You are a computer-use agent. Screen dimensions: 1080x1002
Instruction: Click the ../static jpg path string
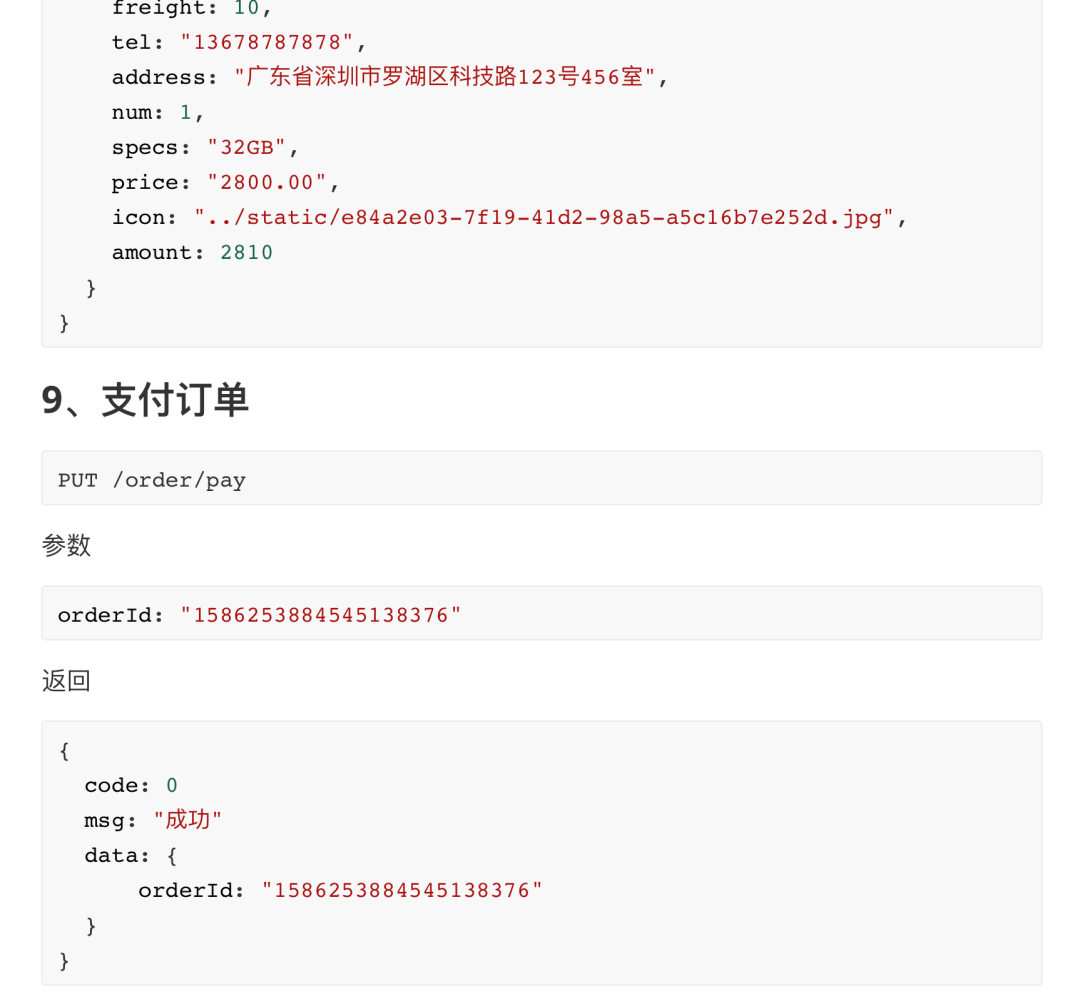pos(544,217)
